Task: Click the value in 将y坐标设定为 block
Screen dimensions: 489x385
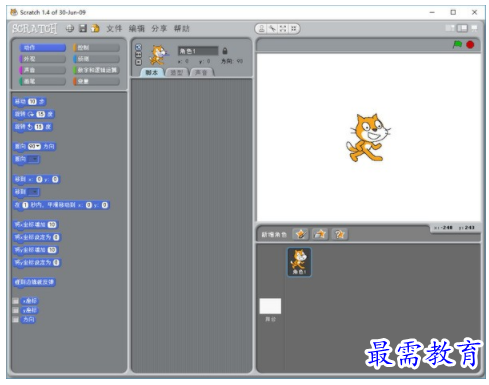Action: pyautogui.click(x=56, y=263)
